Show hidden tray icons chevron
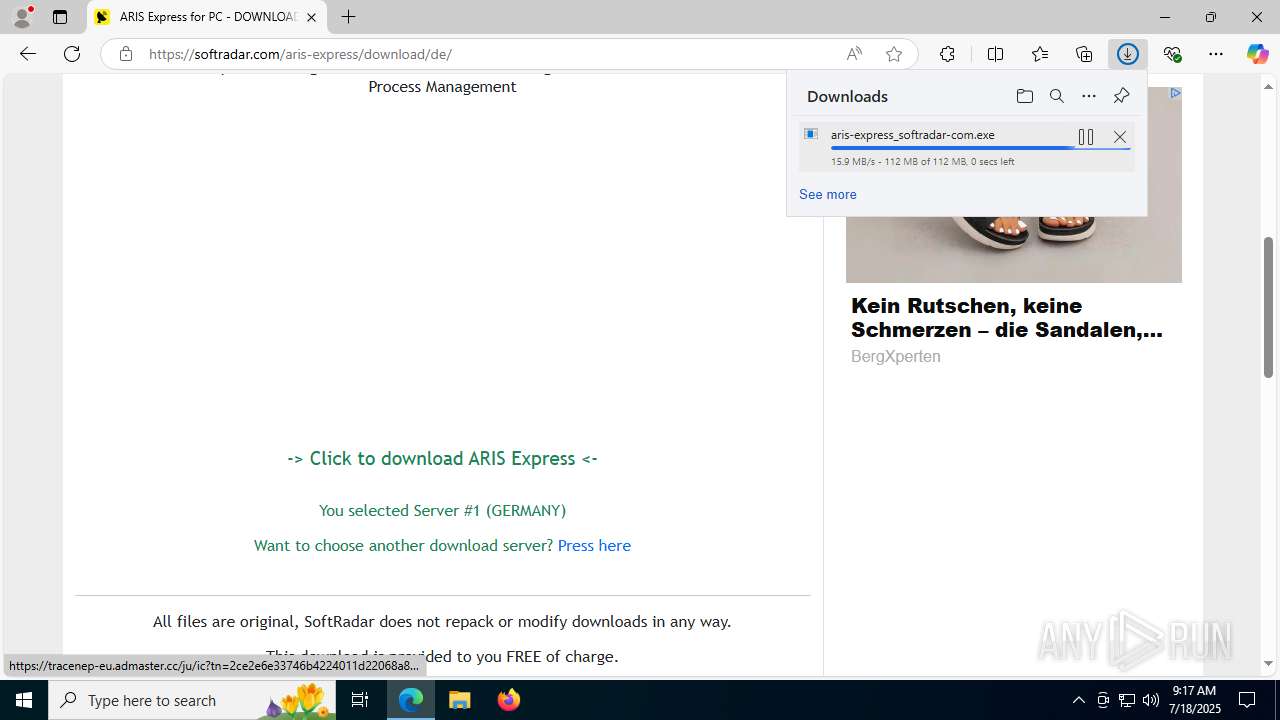Screen dimensions: 1280x720 (1078, 700)
